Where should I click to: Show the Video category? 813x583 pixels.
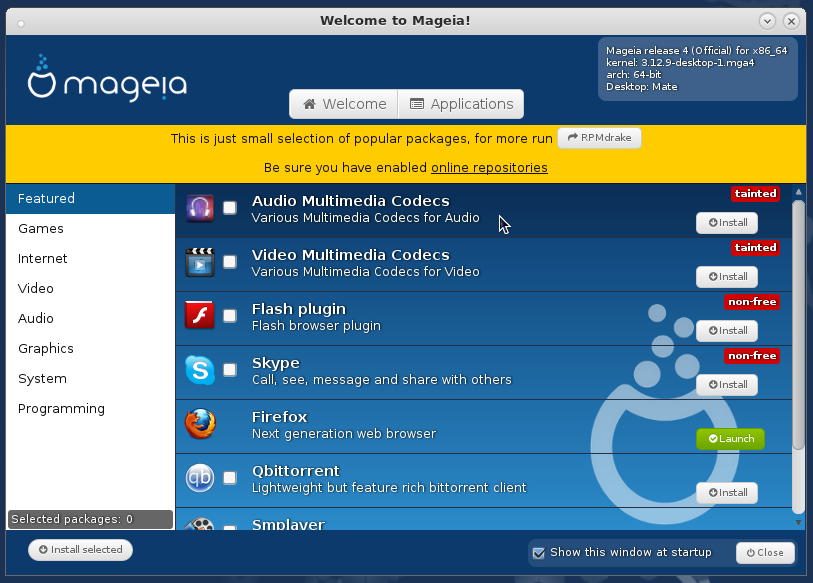pos(91,288)
